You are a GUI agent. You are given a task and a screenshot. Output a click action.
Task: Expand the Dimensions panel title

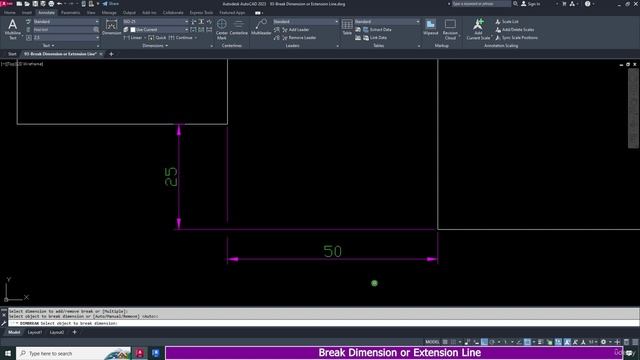pyautogui.click(x=156, y=46)
